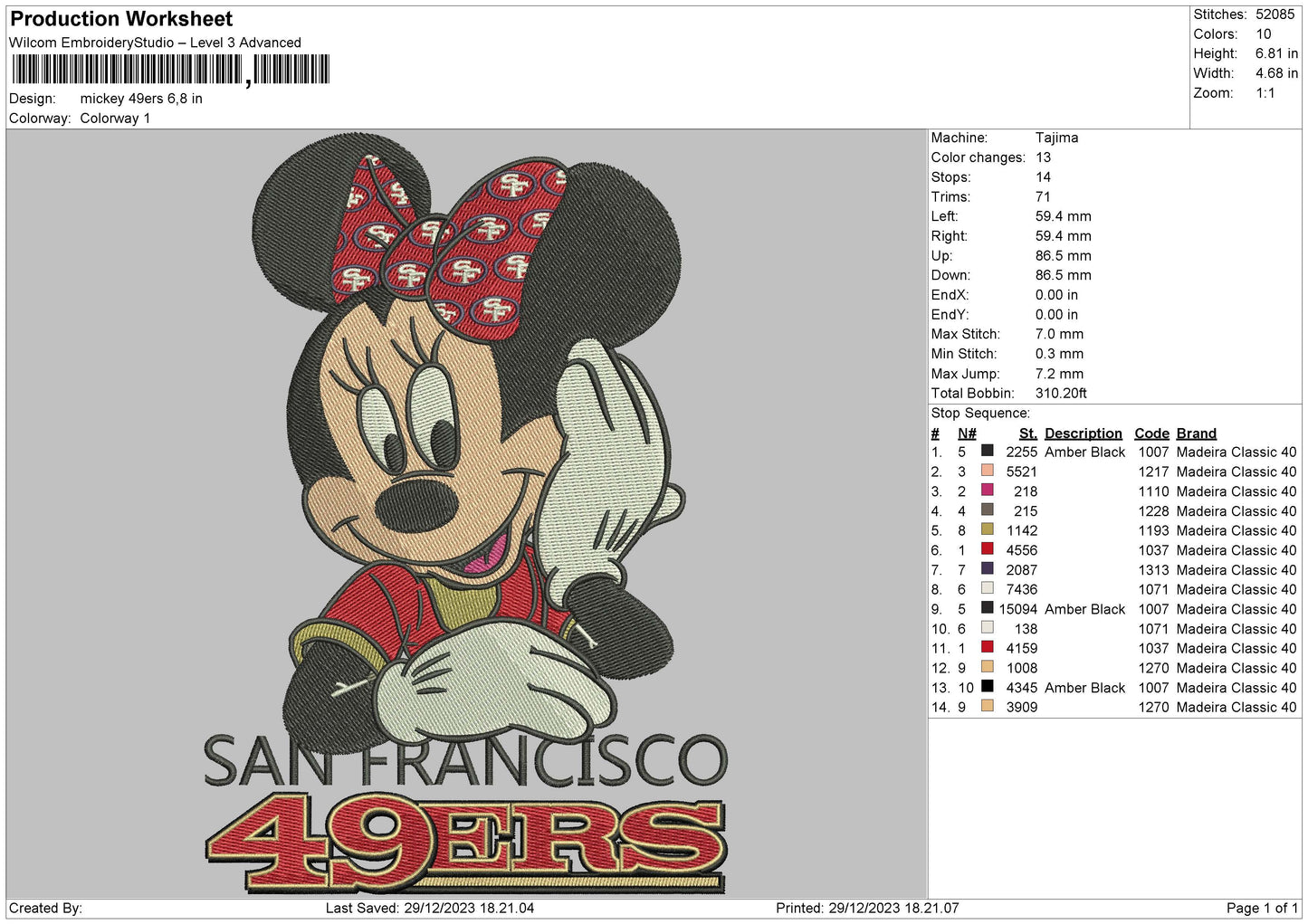Select the 'Code' column header

point(1152,433)
